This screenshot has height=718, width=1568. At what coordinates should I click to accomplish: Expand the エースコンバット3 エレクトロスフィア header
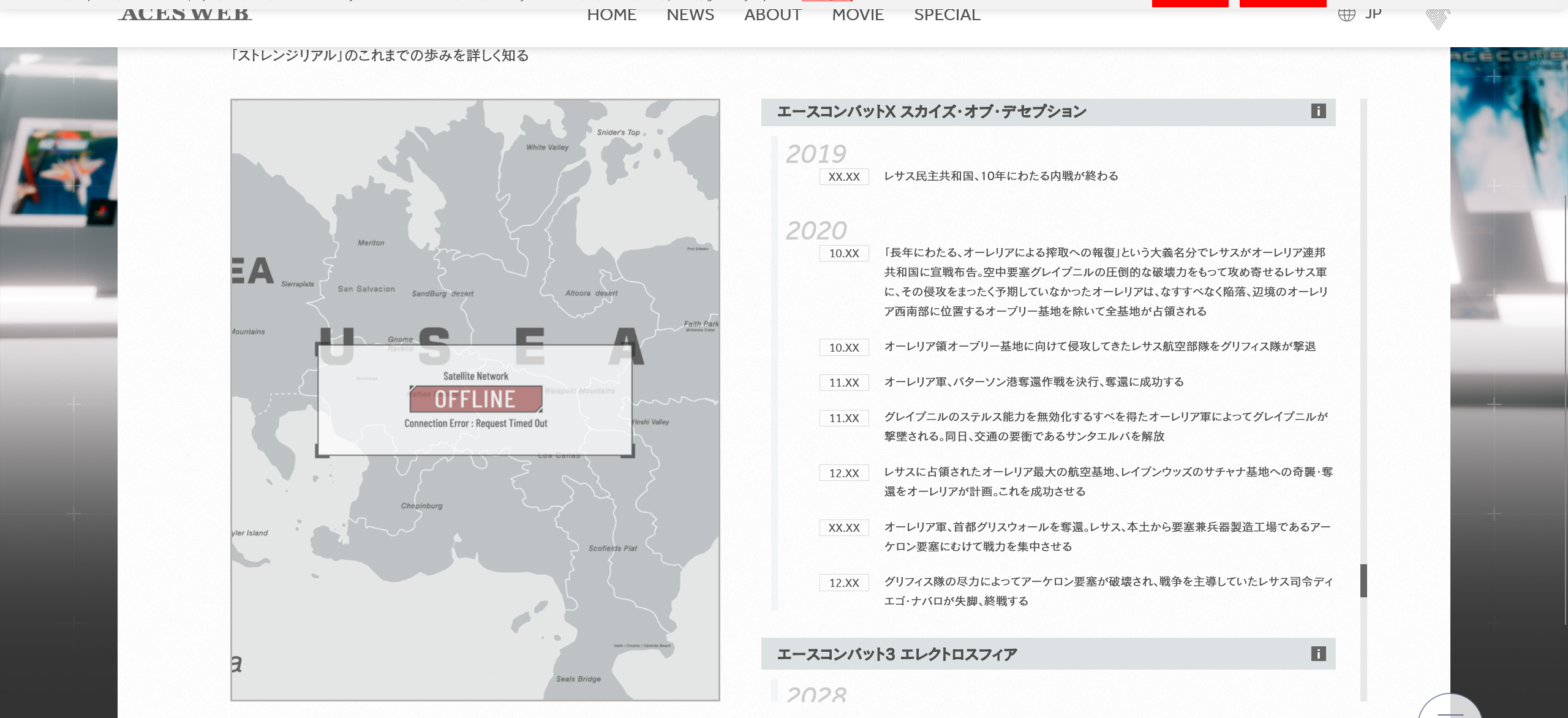1048,654
